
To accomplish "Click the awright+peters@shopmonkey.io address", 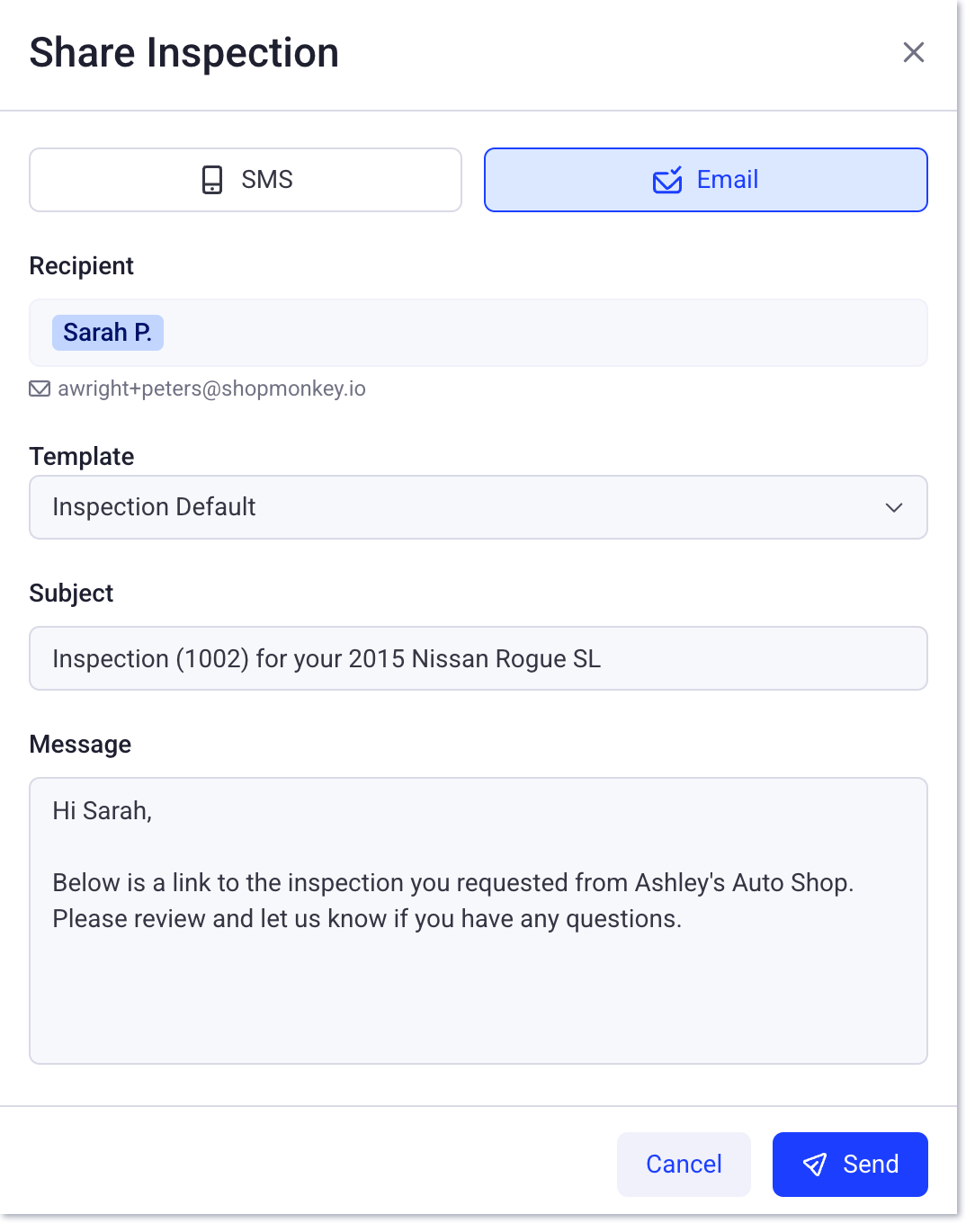I will (211, 388).
